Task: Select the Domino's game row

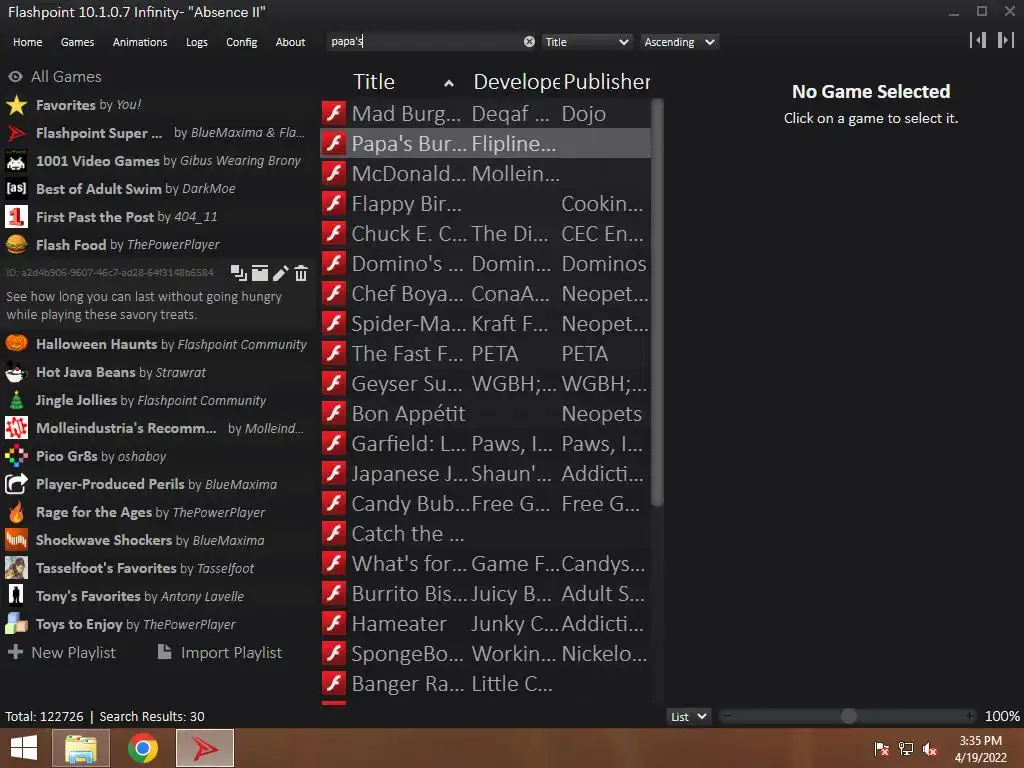Action: pyautogui.click(x=485, y=263)
